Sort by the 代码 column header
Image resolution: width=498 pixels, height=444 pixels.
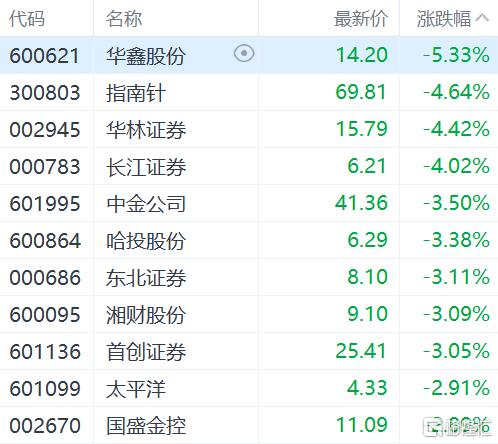[x=27, y=19]
